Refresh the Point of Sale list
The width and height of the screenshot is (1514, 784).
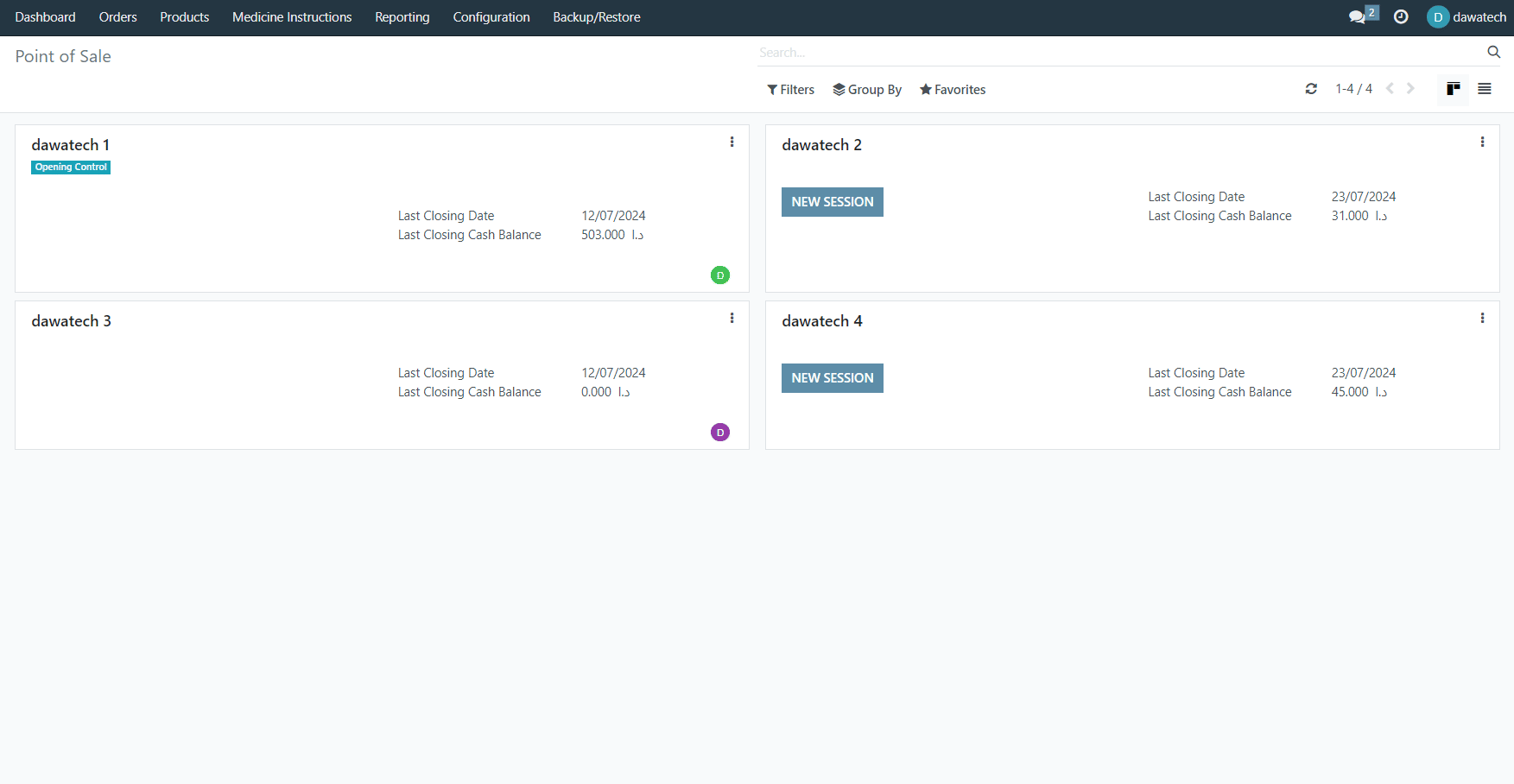click(x=1311, y=89)
